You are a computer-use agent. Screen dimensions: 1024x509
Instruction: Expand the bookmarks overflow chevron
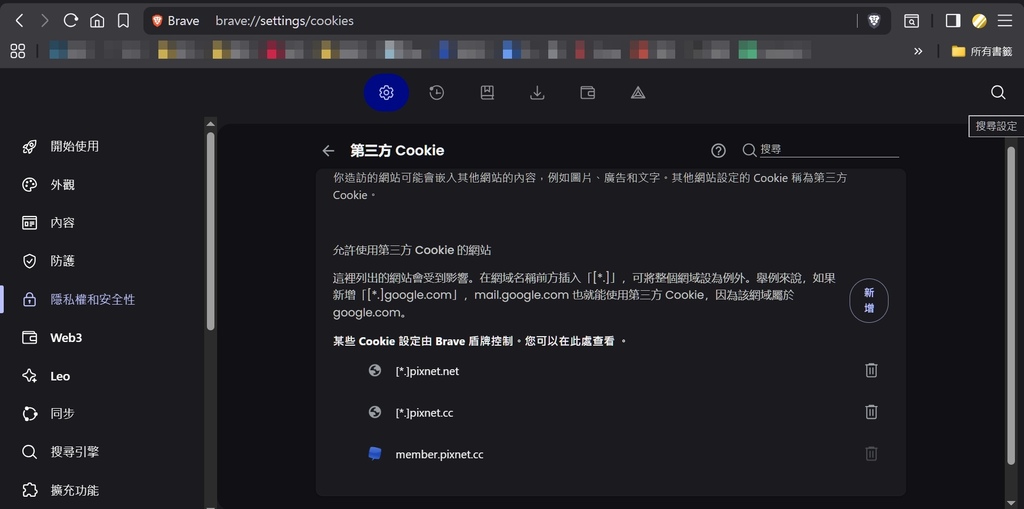(x=918, y=51)
